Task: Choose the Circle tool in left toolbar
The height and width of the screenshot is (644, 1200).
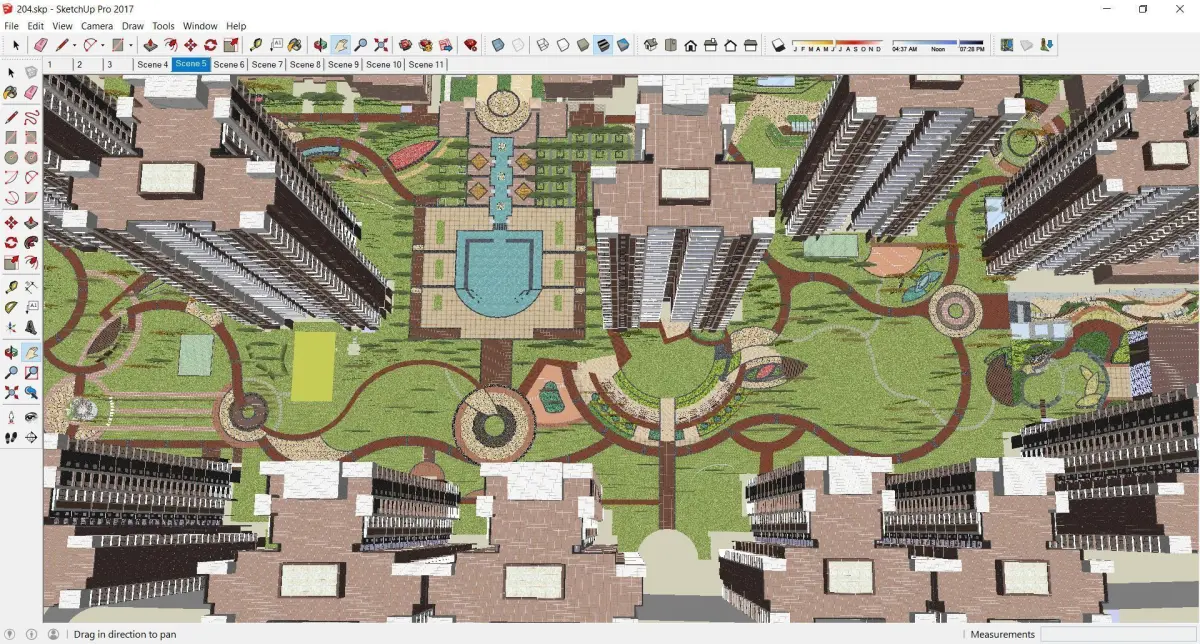Action: [11, 157]
